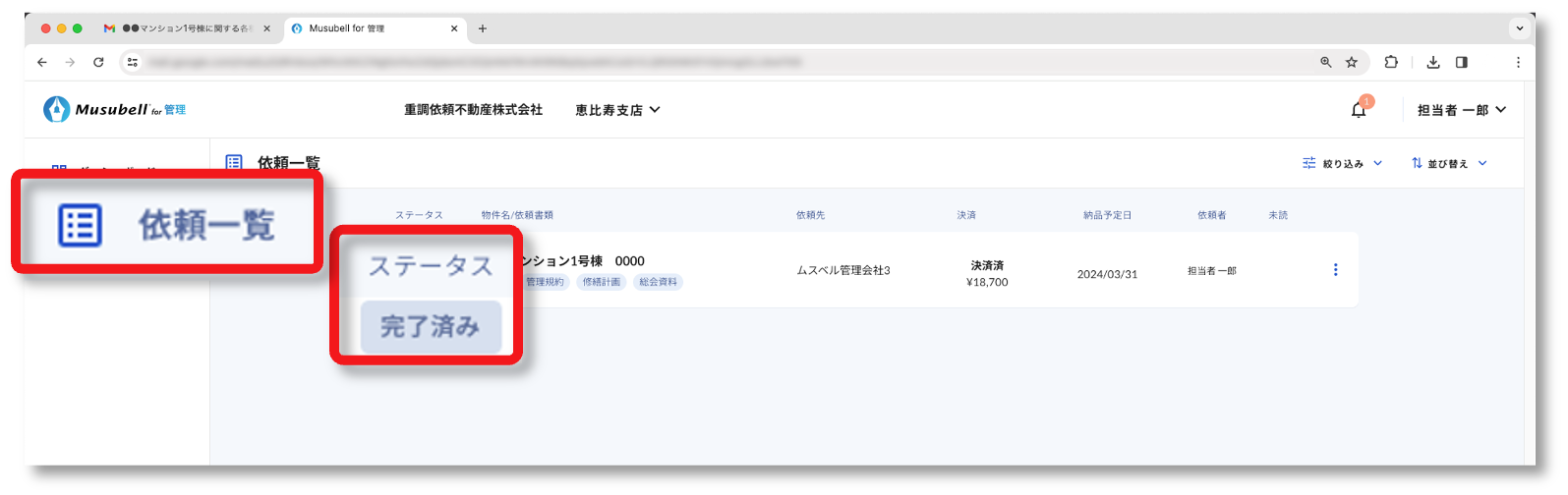Open the browser extensions puzzle icon
Image resolution: width=1568 pixels, height=495 pixels.
(1390, 62)
